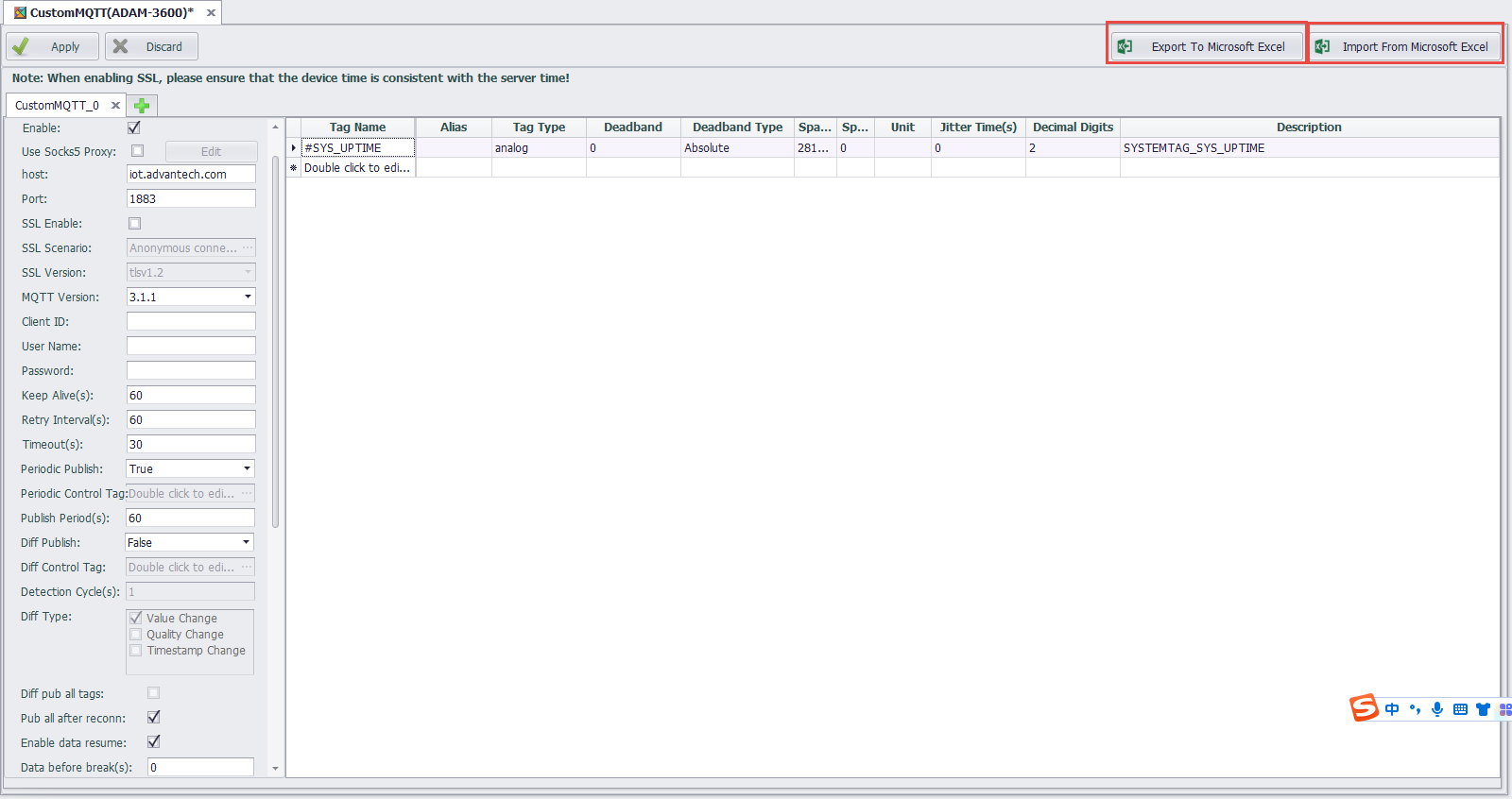
Task: Expand the Periodic Publish dropdown
Action: point(247,469)
